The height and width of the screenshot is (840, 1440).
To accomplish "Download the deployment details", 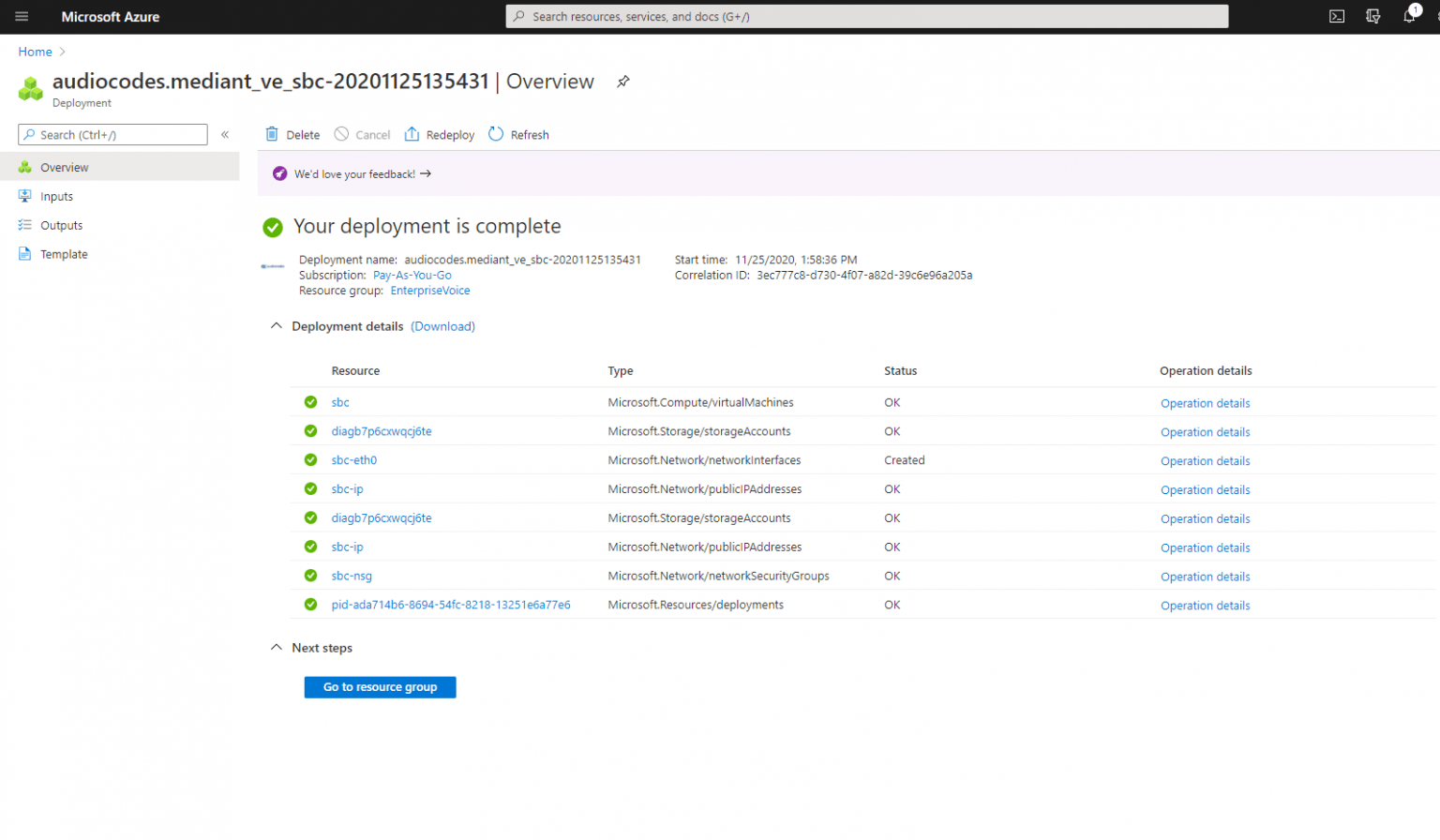I will 442,325.
